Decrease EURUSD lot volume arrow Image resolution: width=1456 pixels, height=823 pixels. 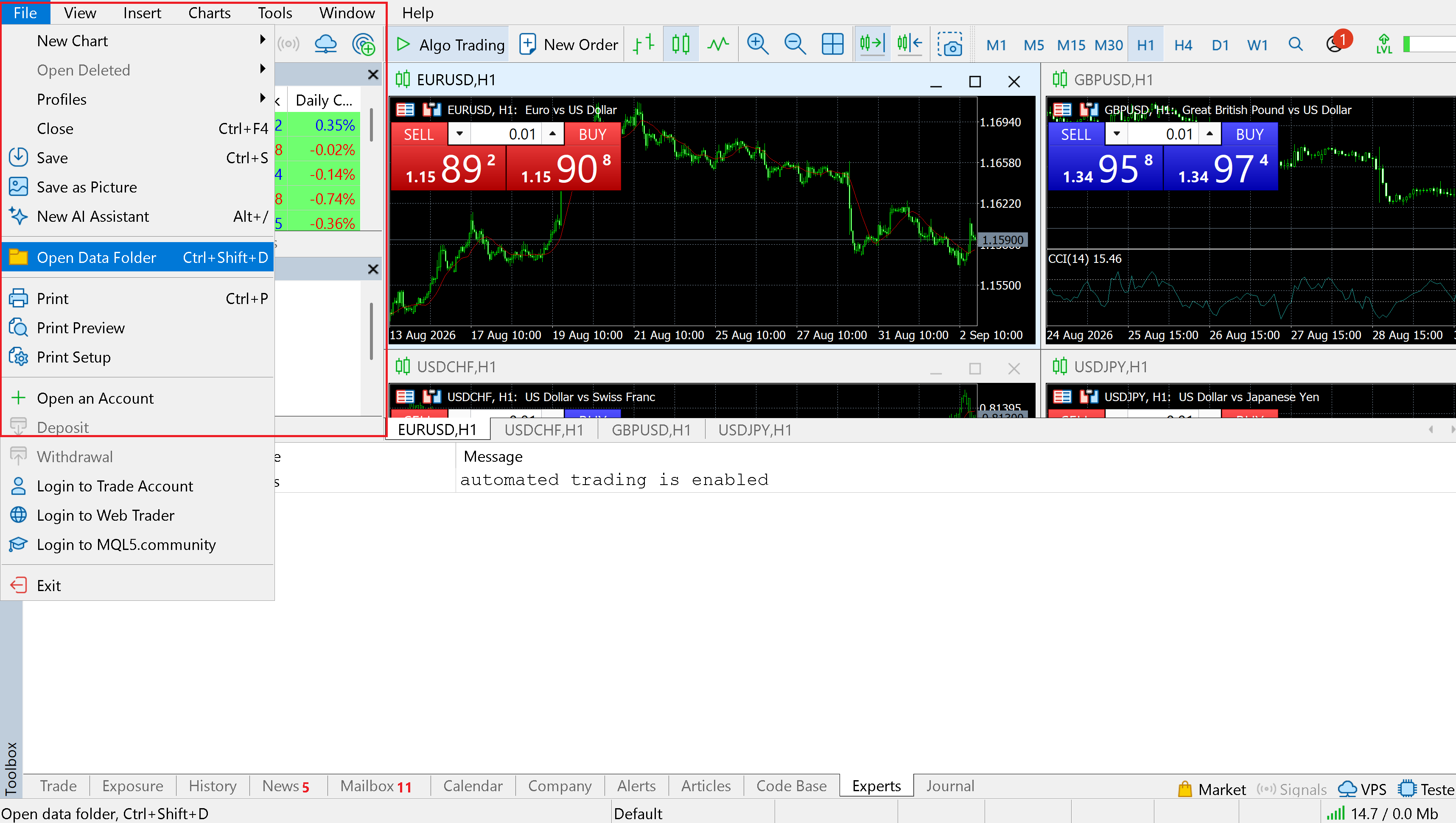(459, 134)
